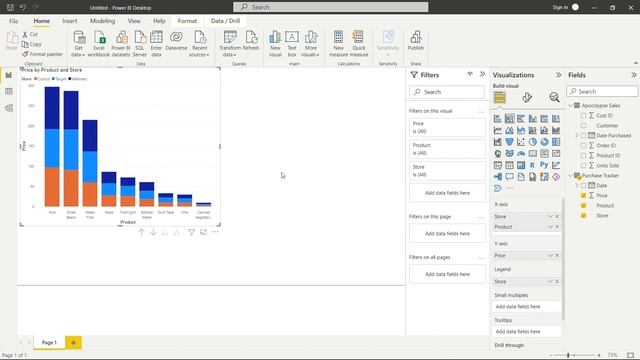Open the Format visual brush pane

point(527,97)
